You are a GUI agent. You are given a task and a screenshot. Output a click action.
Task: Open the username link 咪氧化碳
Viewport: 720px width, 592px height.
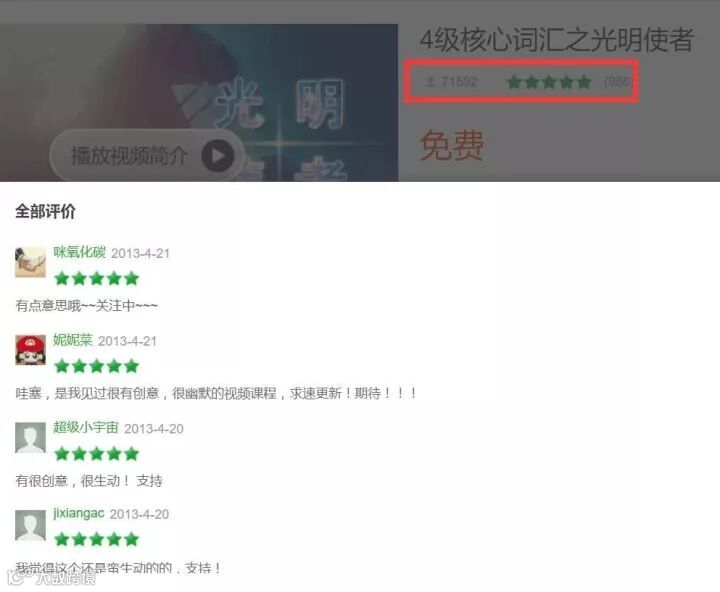click(x=79, y=252)
